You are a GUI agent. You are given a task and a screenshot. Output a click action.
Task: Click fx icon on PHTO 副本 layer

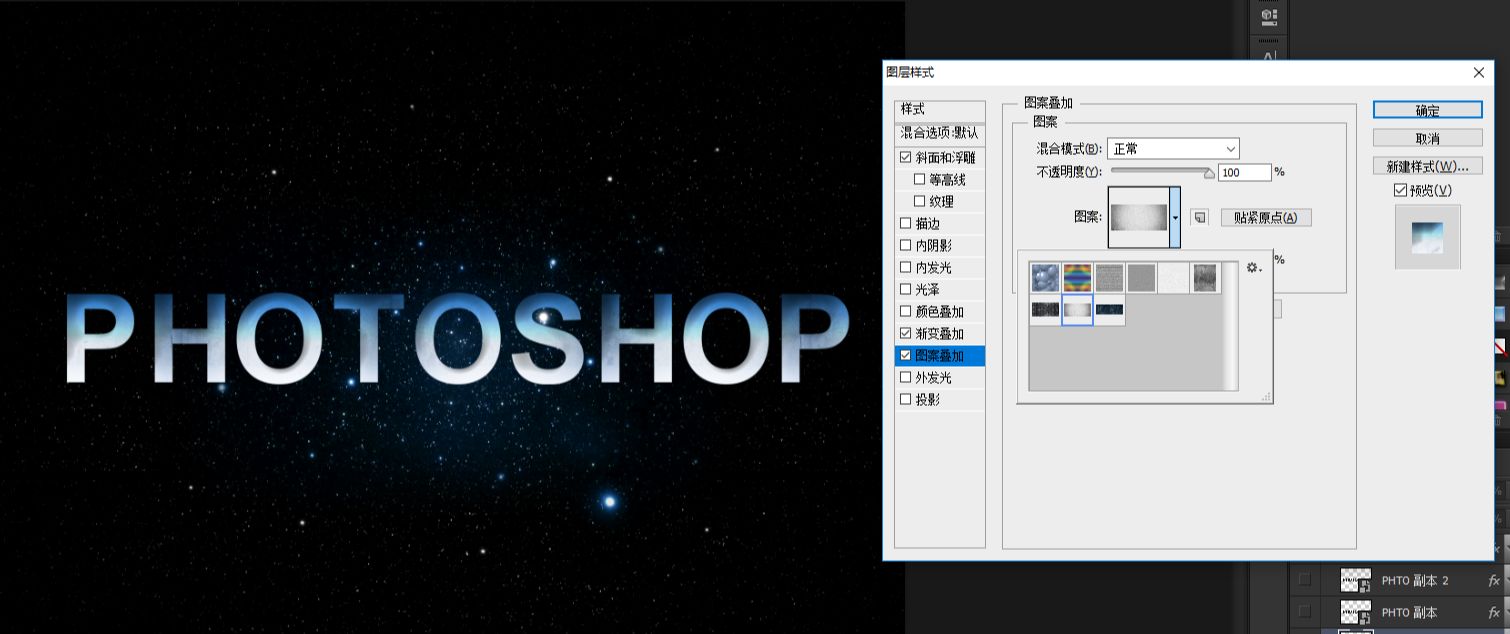tap(1494, 612)
